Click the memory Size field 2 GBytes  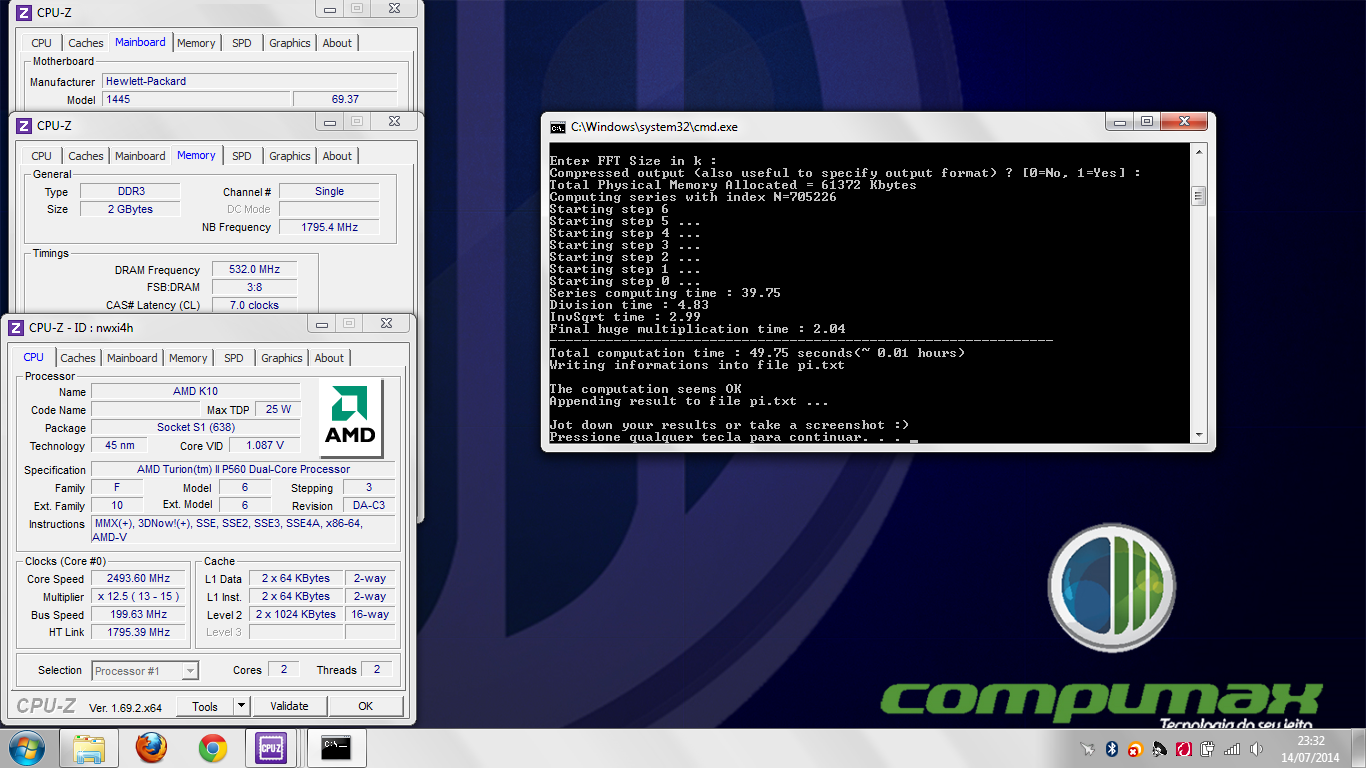tap(131, 210)
